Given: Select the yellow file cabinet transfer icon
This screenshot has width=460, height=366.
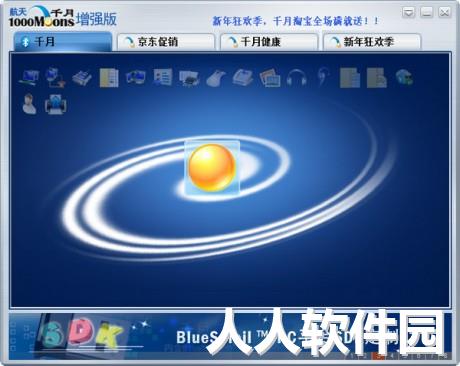Looking at the screenshot, I should tap(109, 78).
